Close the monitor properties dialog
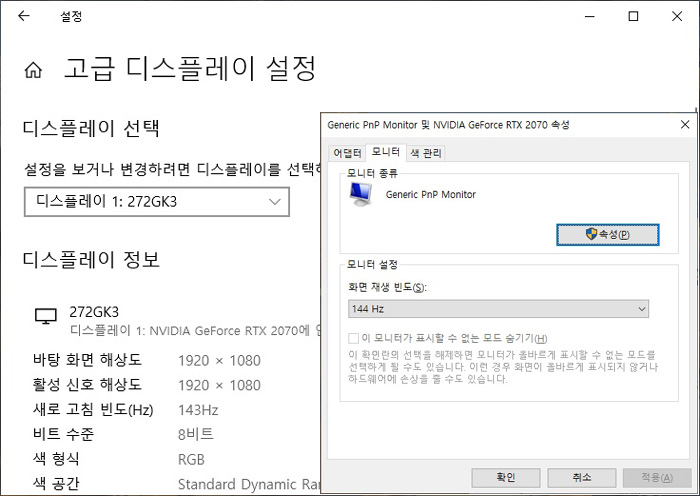 (685, 125)
